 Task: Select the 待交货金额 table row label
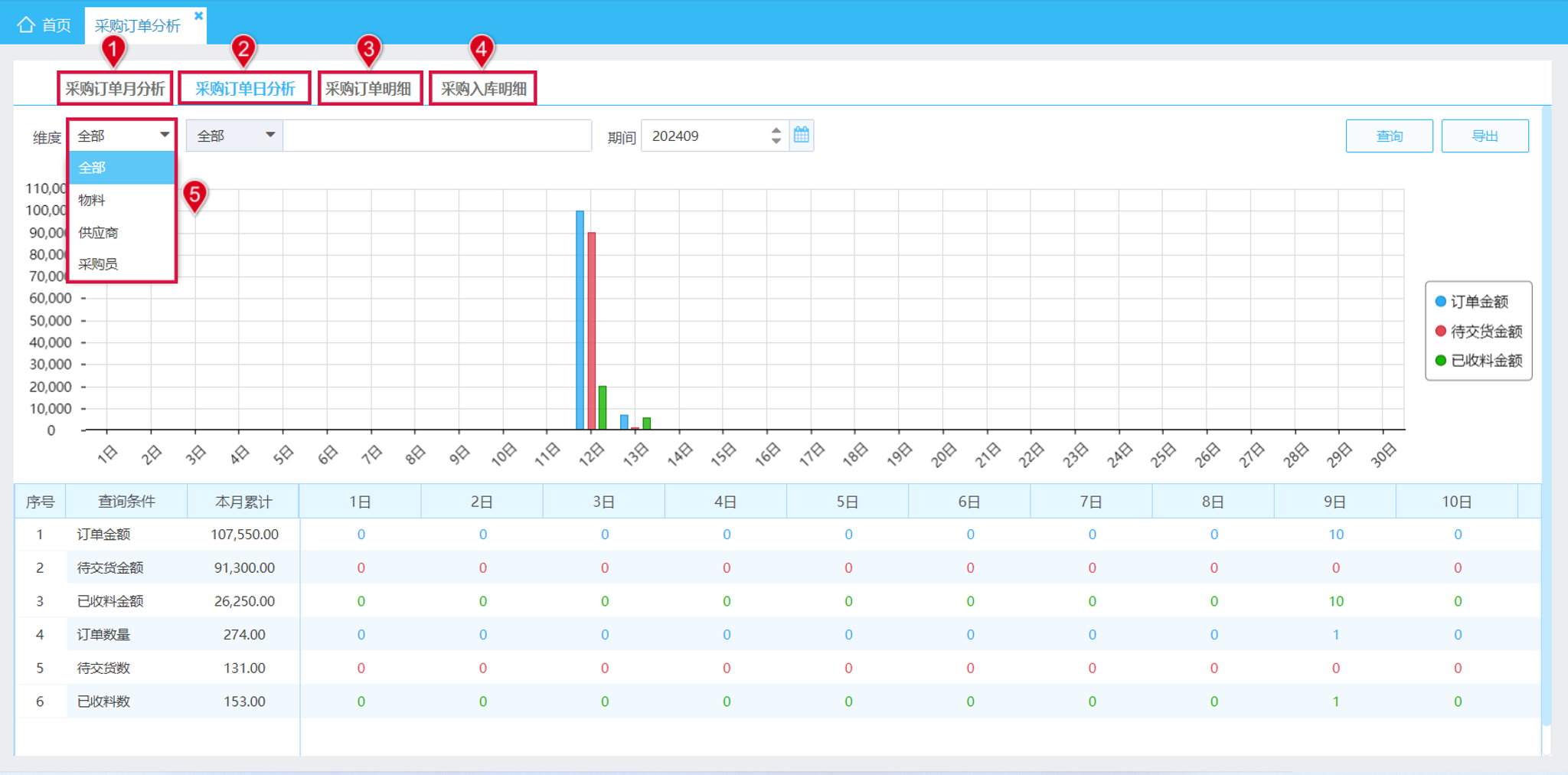coord(110,567)
